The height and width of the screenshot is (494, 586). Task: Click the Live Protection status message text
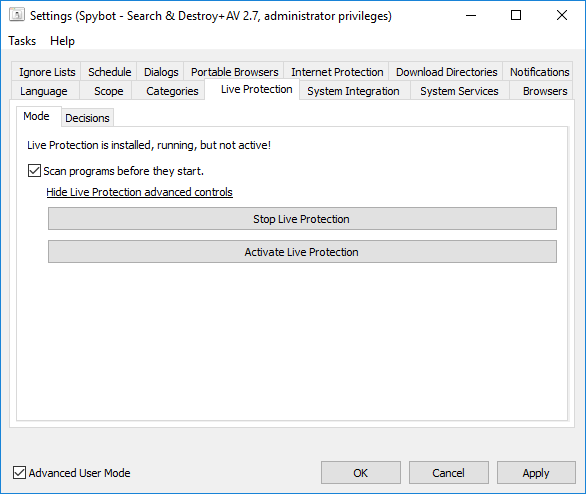pyautogui.click(x=149, y=145)
